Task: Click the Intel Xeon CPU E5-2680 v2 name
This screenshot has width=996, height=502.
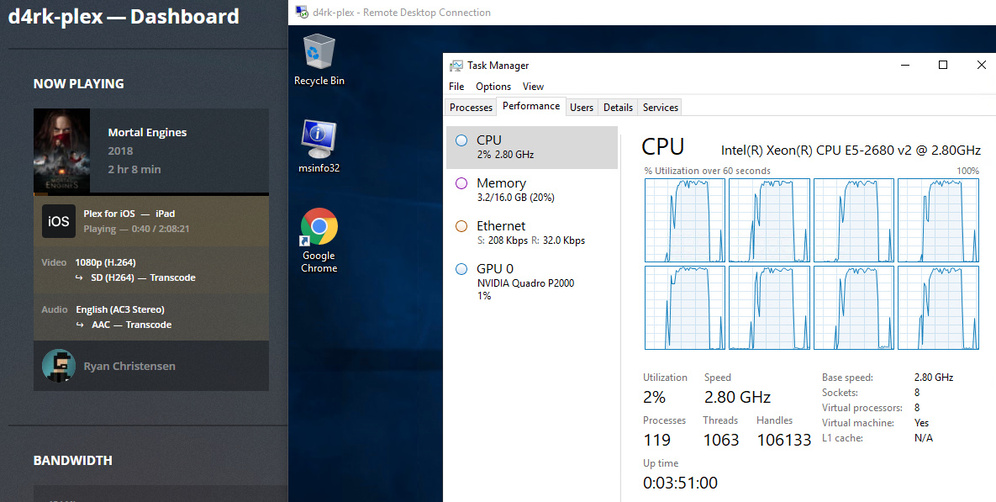Action: coord(851,151)
